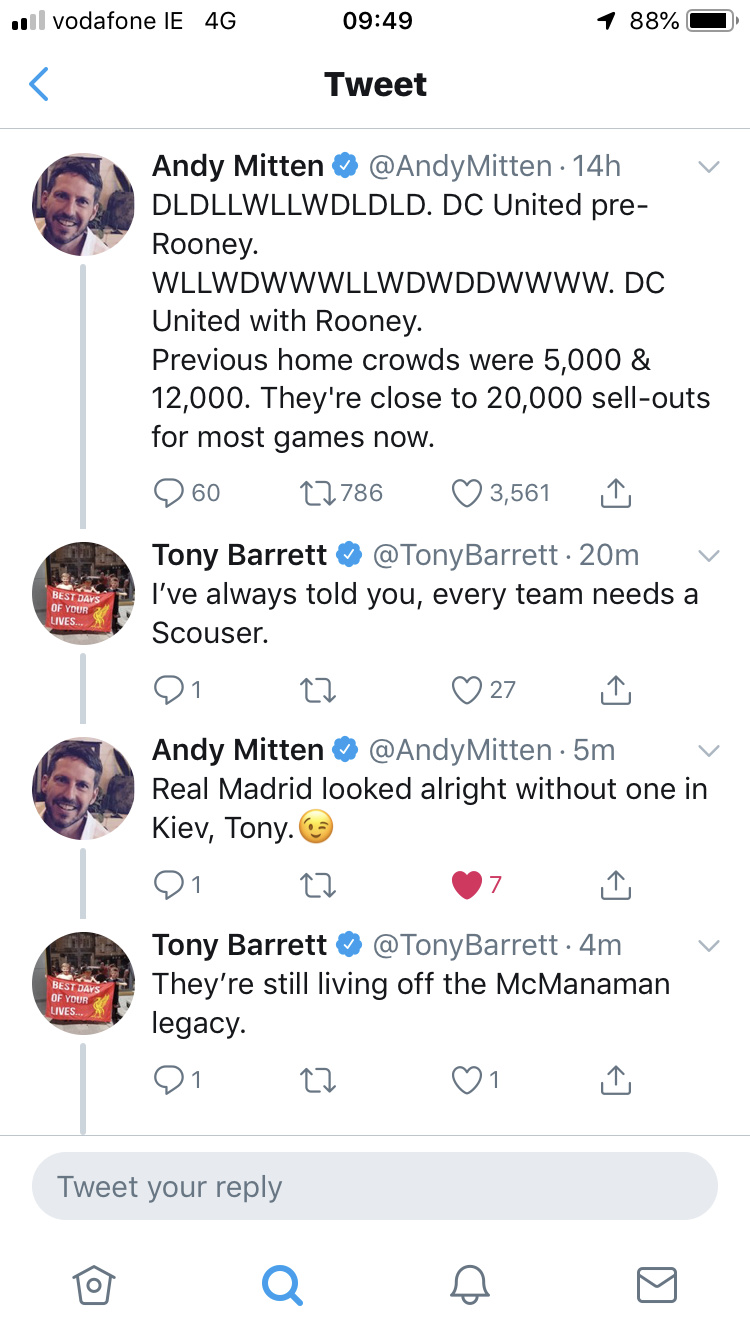
Task: View Andy Mitten's profile picture on top tweet
Action: [x=84, y=204]
